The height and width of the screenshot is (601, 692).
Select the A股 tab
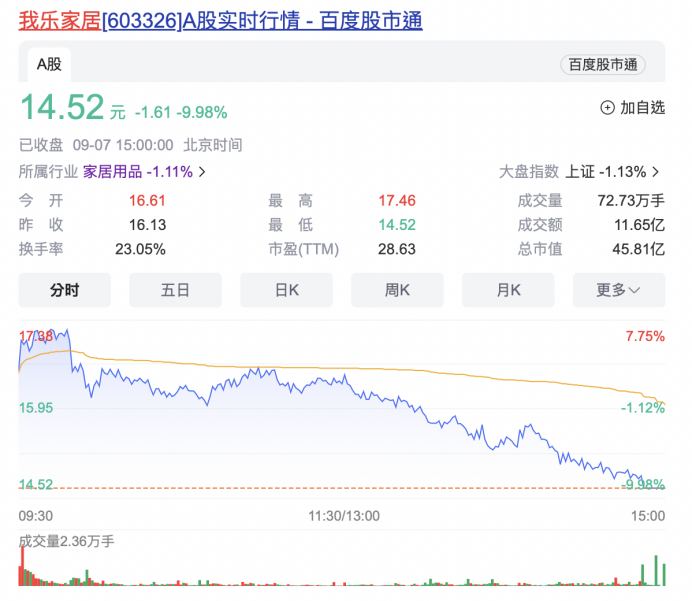point(49,64)
